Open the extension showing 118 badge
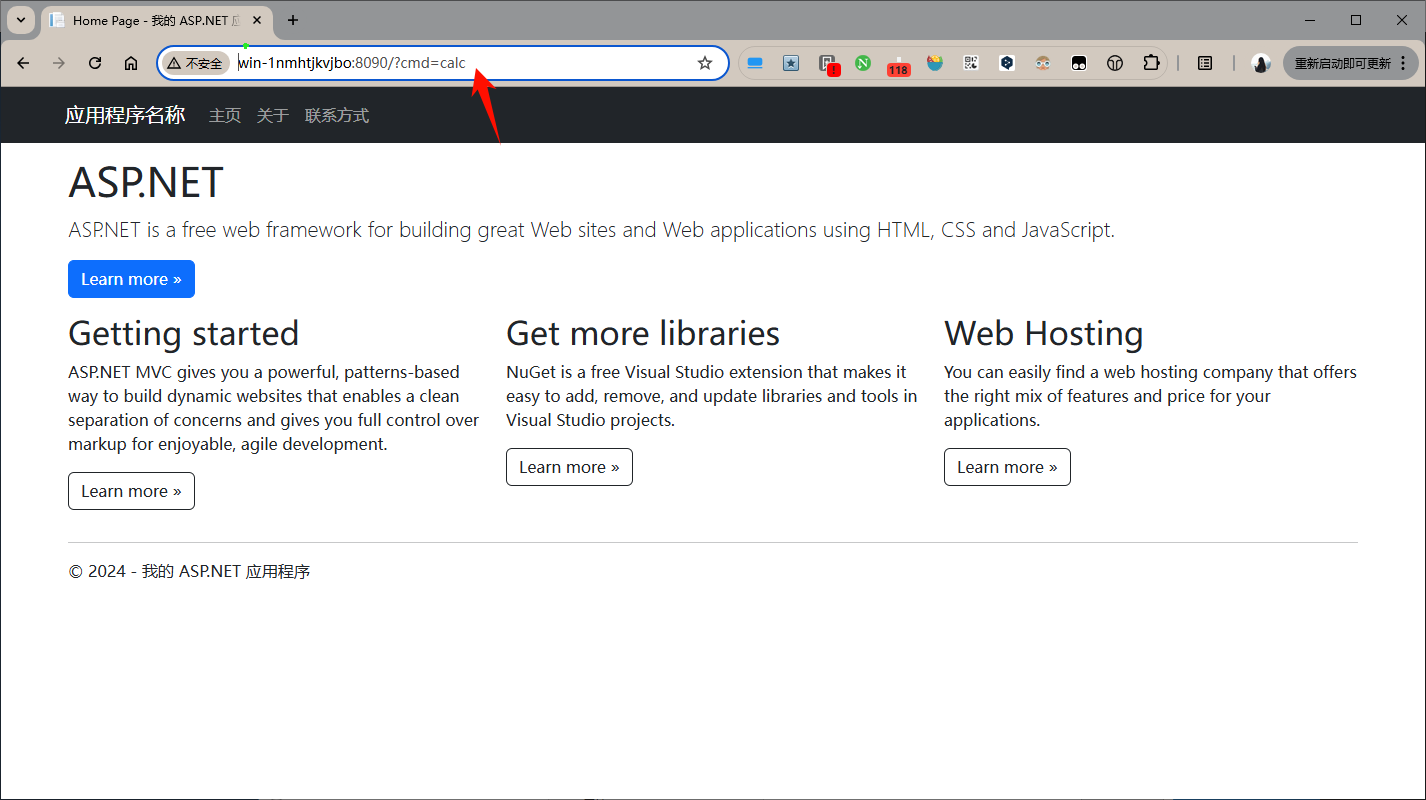This screenshot has height=800, width=1426. point(898,65)
